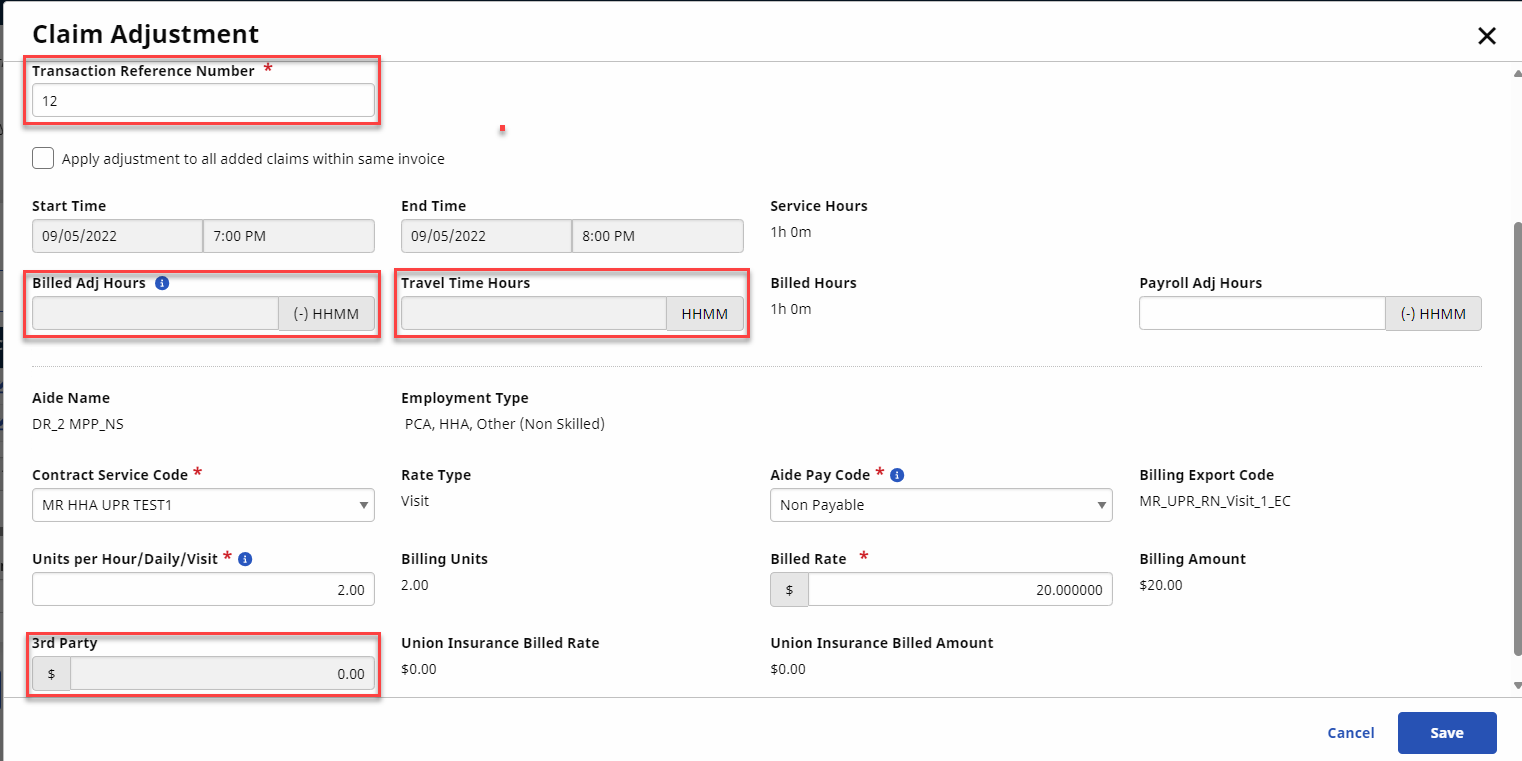
Task: Click the End Time 8:00 PM field
Action: click(x=657, y=236)
